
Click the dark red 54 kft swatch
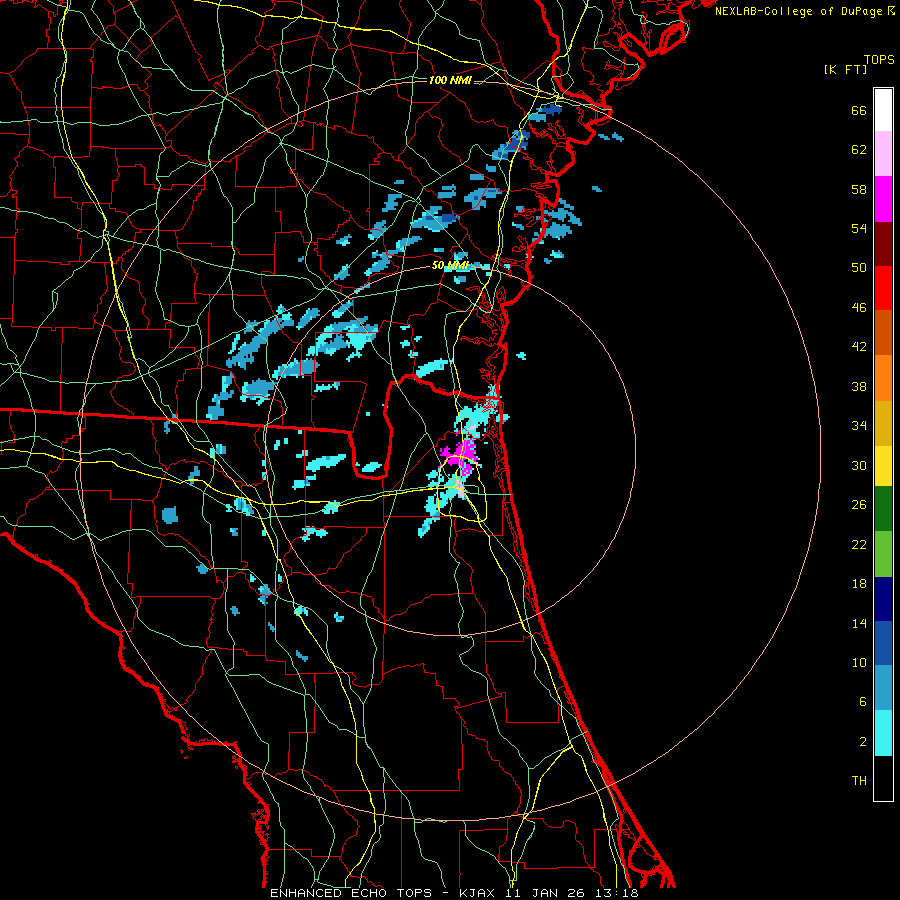pyautogui.click(x=883, y=243)
